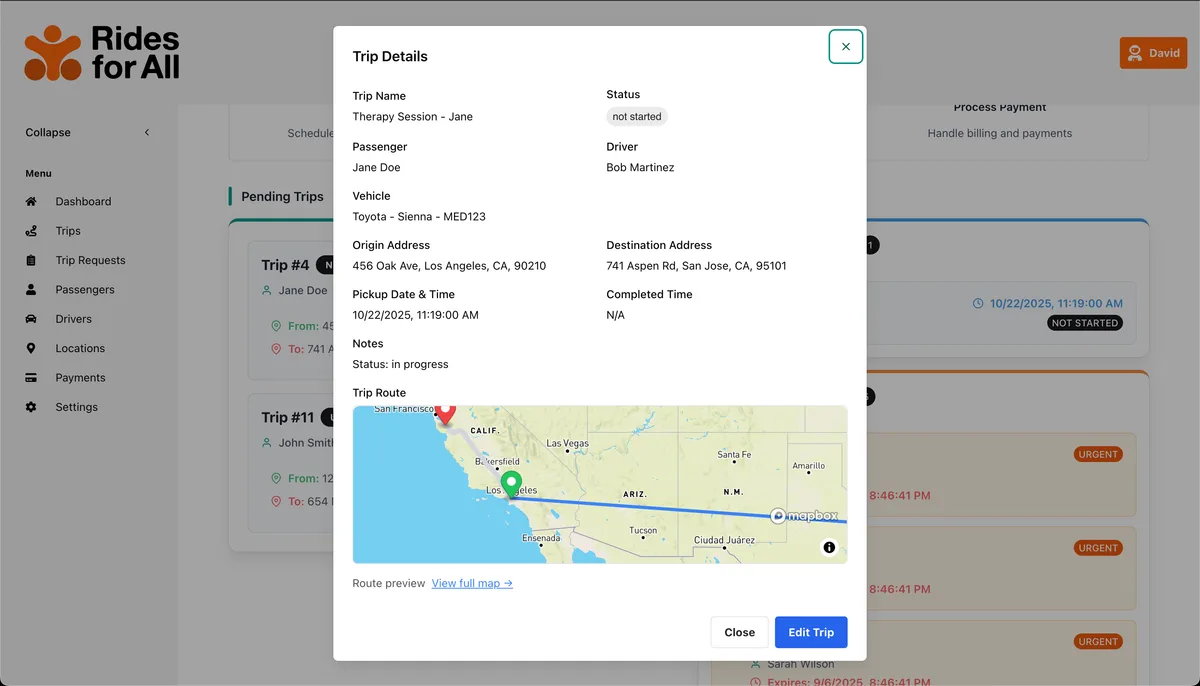Click the Trip Requests clipboard icon
1200x686 pixels.
pyautogui.click(x=31, y=260)
